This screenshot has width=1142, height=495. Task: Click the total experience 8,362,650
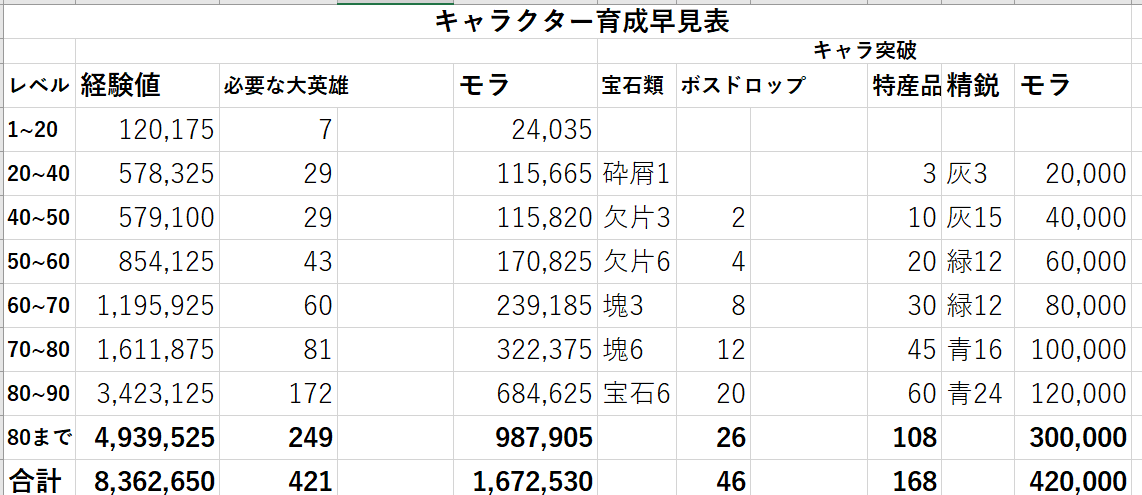pyautogui.click(x=147, y=478)
